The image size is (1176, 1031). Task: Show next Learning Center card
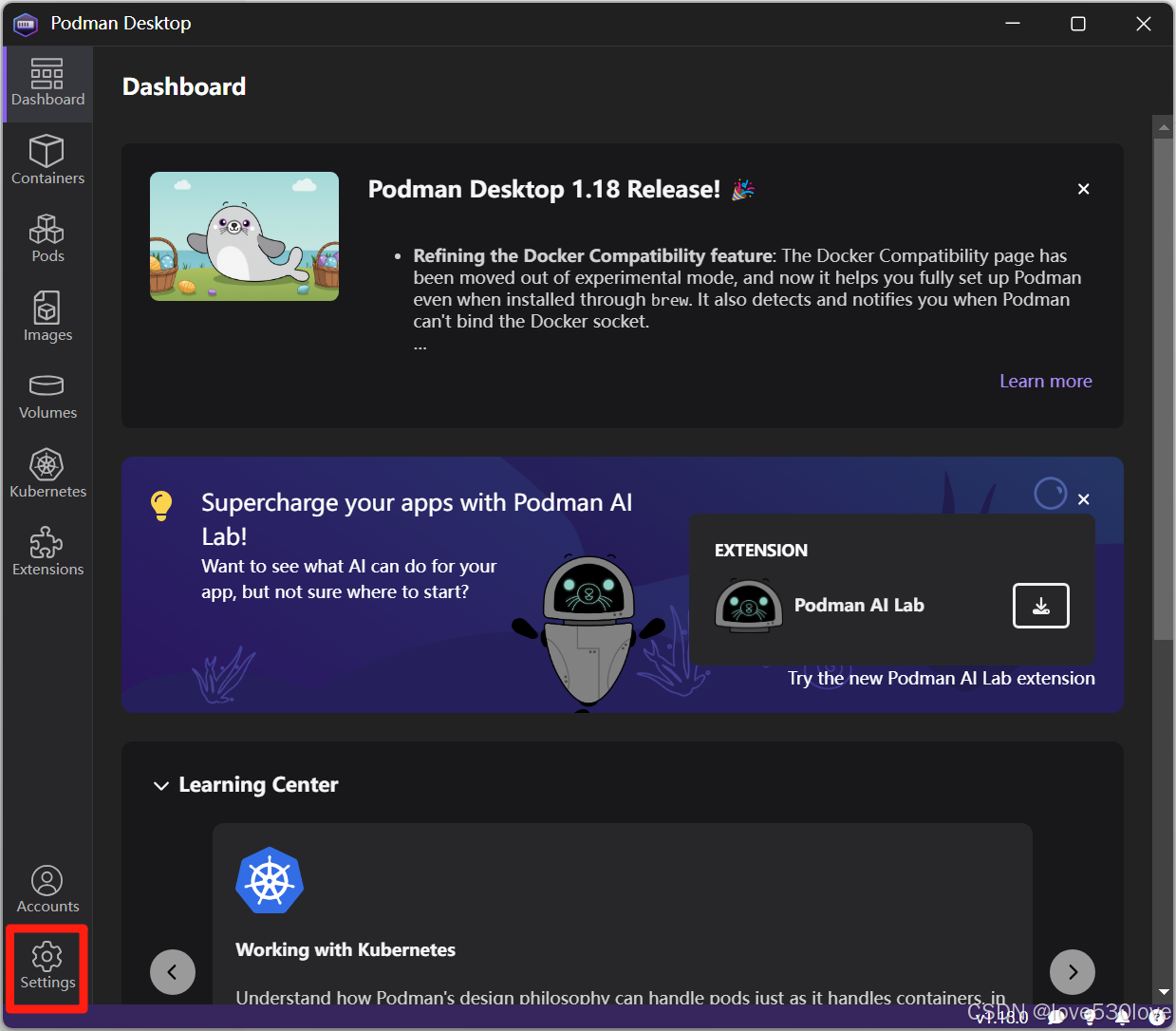point(1073,972)
